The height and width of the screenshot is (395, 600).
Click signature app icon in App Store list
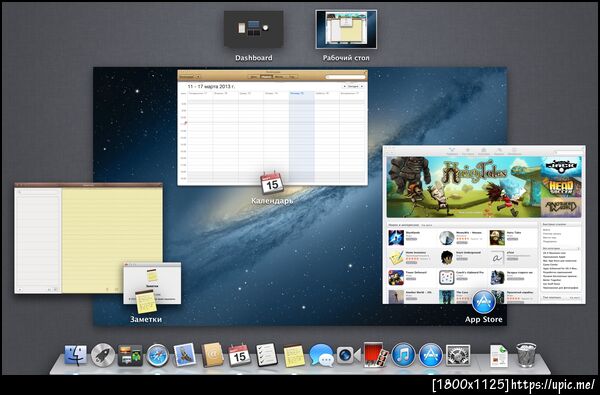(497, 258)
